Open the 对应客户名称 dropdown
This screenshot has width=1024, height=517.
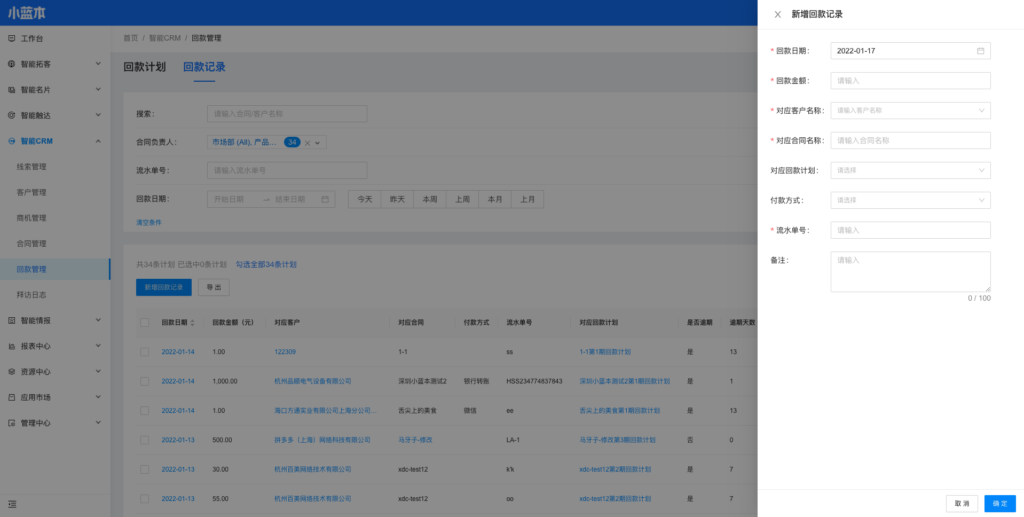click(910, 111)
